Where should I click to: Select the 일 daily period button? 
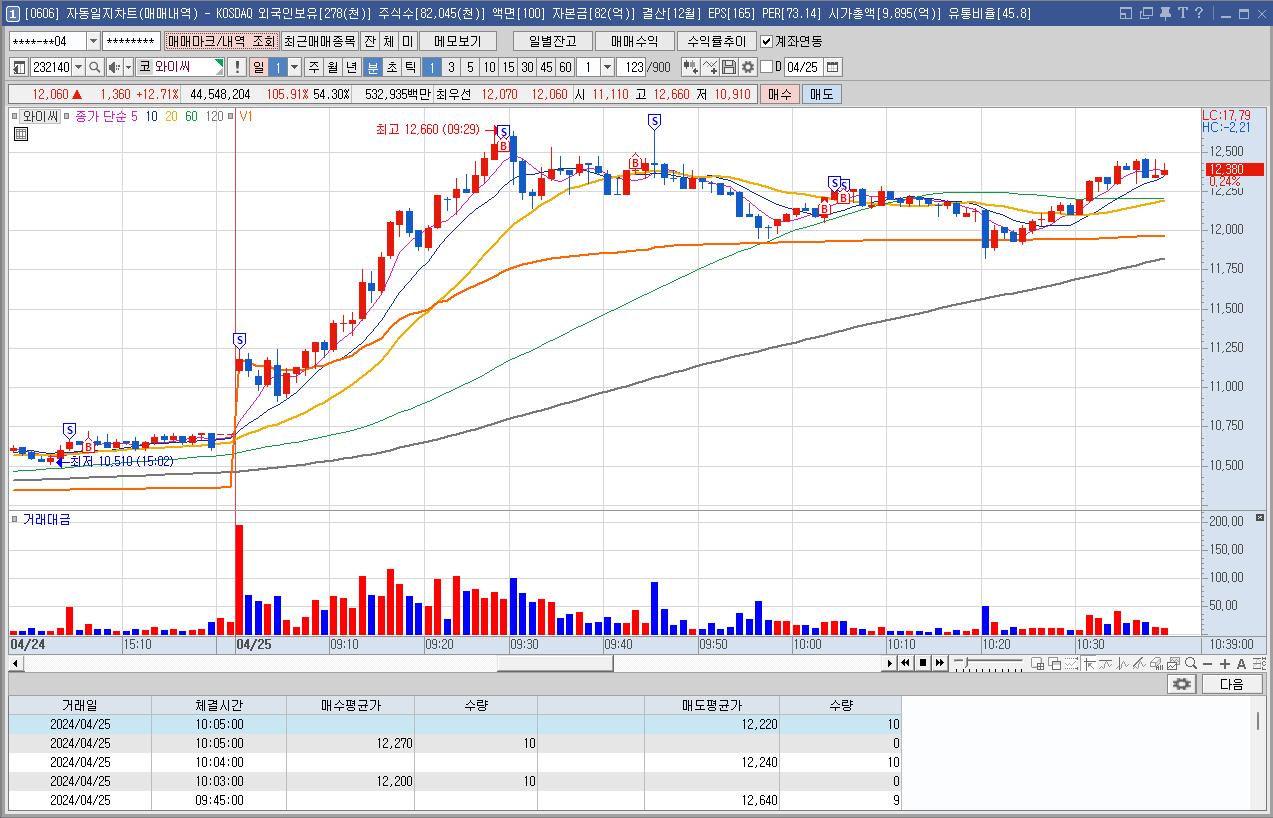[258, 67]
